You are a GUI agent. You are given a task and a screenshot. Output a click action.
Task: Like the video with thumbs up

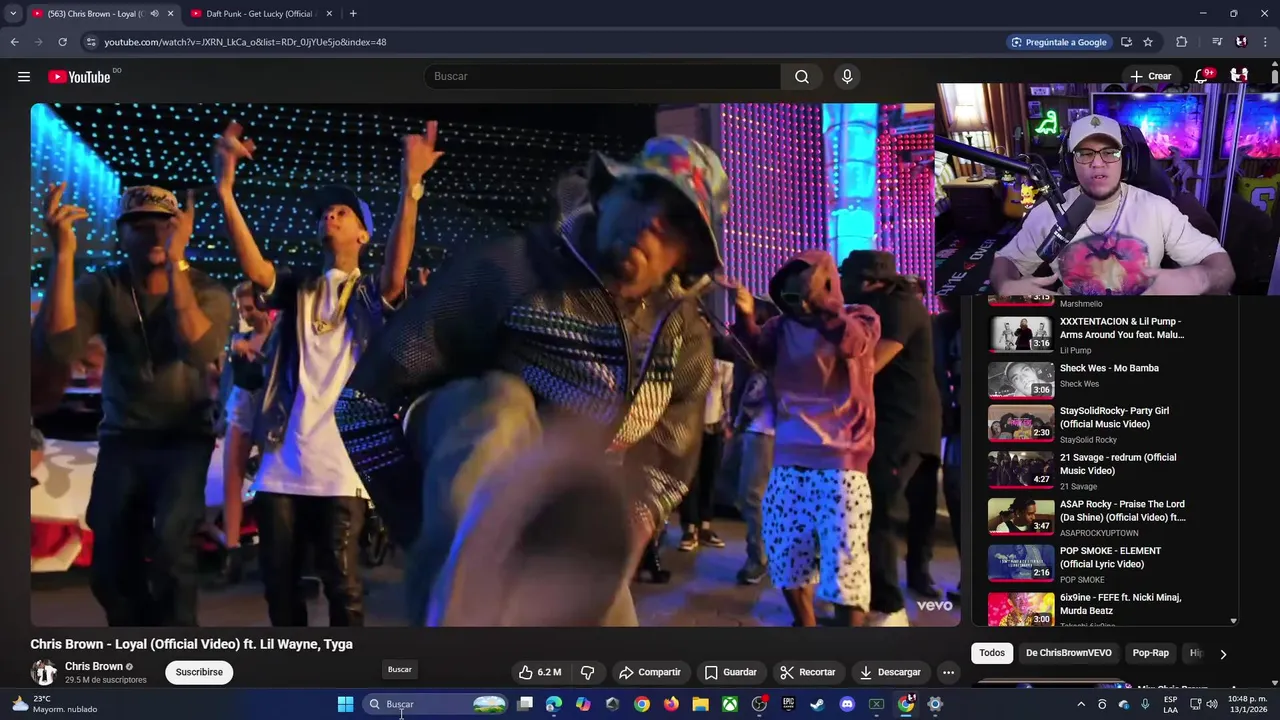click(x=540, y=672)
